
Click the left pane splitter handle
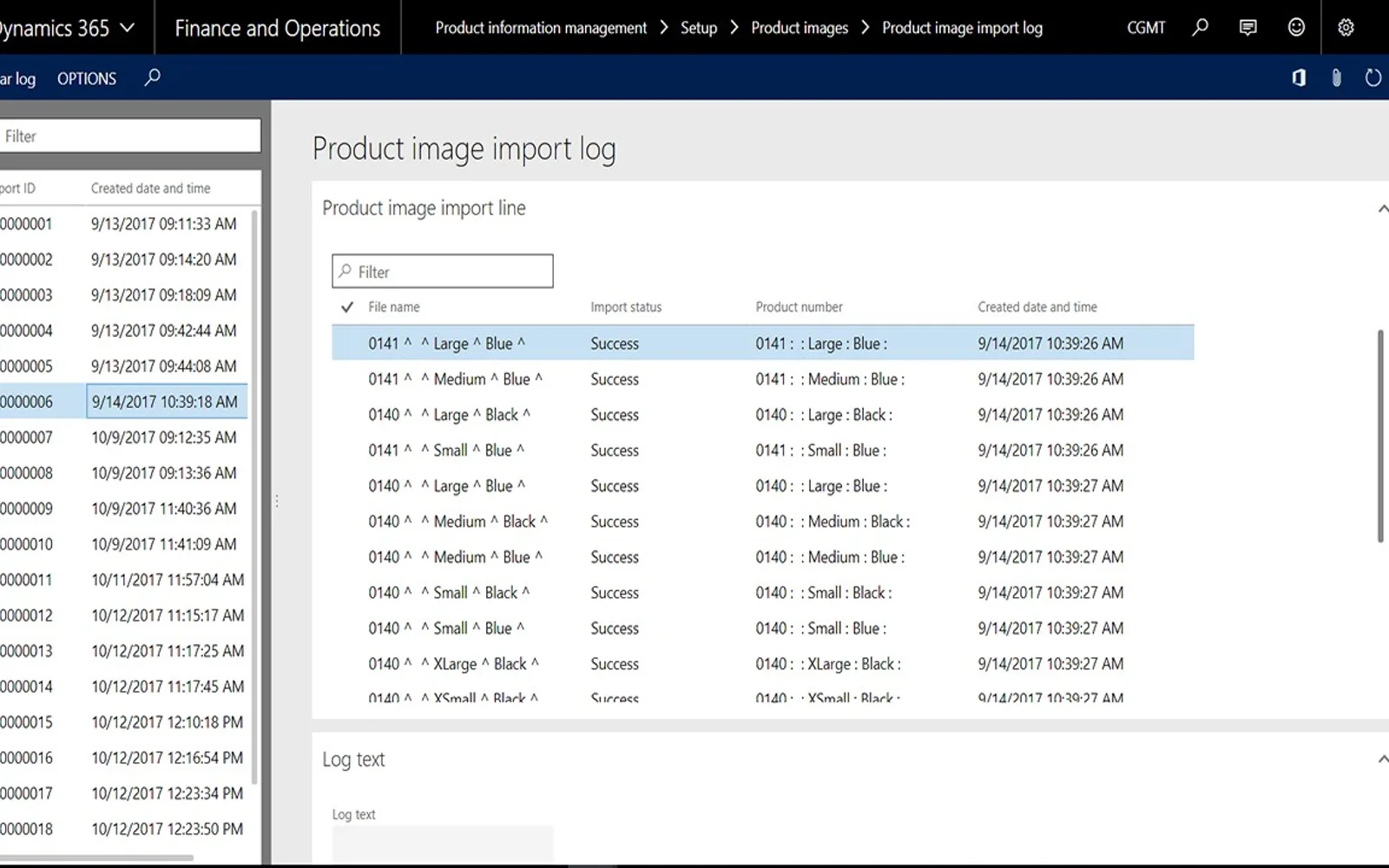[x=277, y=501]
